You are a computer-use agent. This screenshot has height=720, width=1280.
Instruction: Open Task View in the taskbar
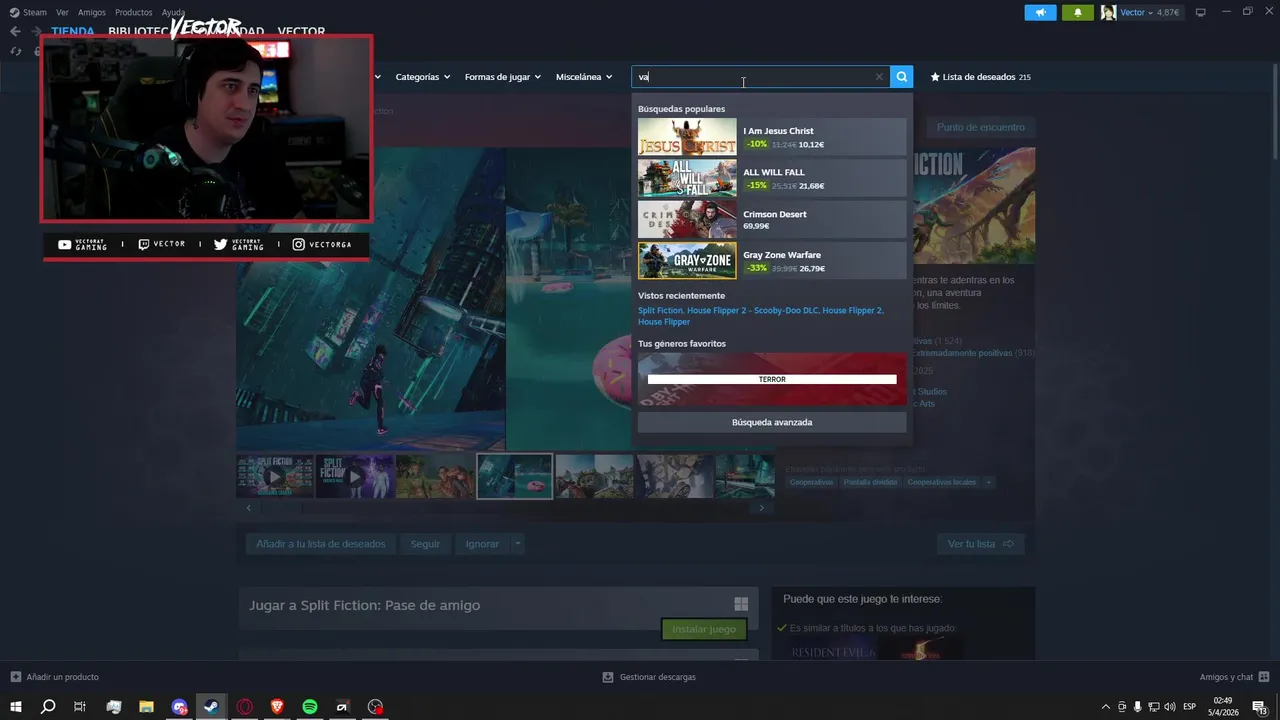tap(80, 706)
